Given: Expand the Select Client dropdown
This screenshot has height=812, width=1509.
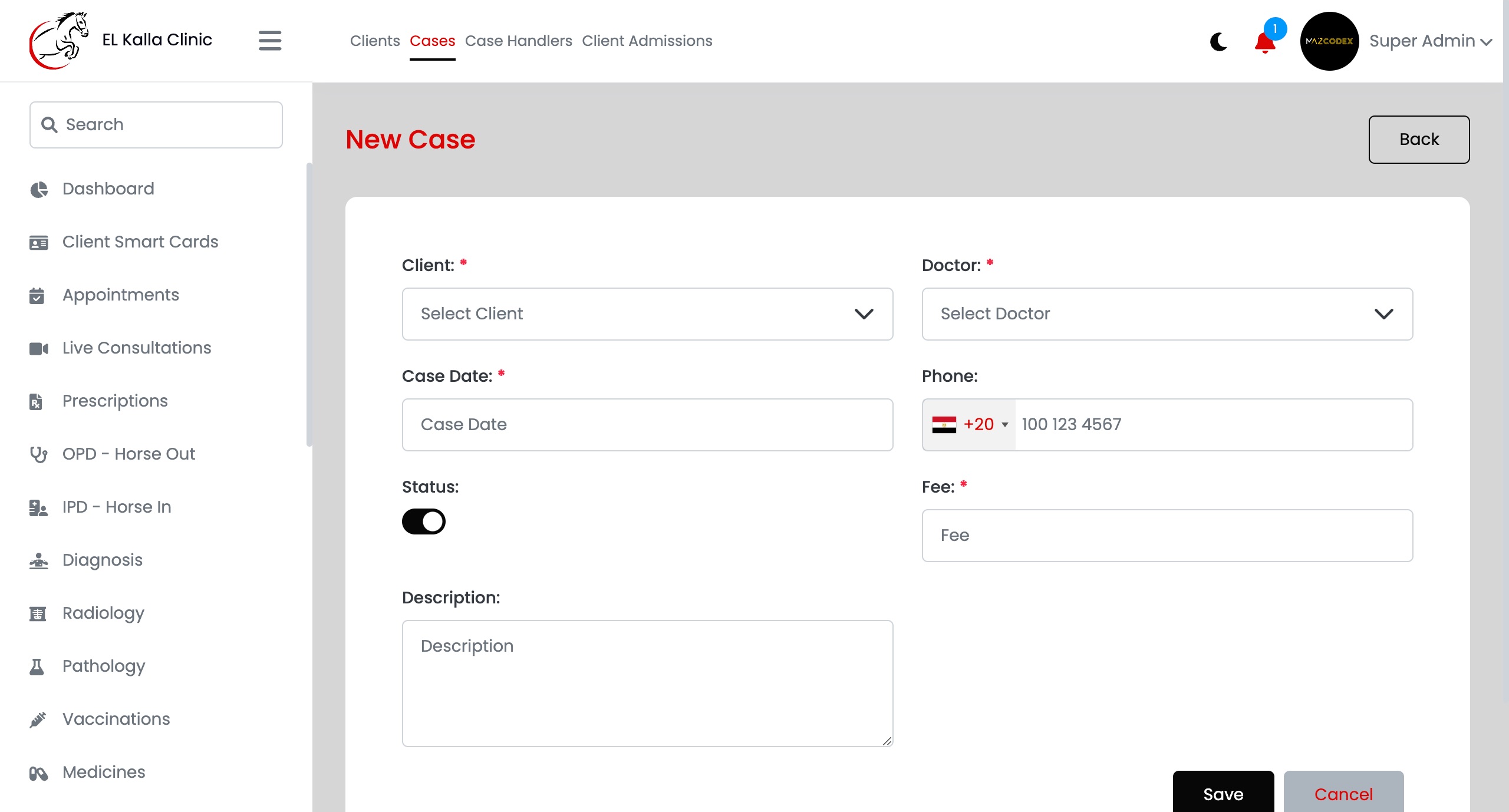Looking at the screenshot, I should [647, 314].
